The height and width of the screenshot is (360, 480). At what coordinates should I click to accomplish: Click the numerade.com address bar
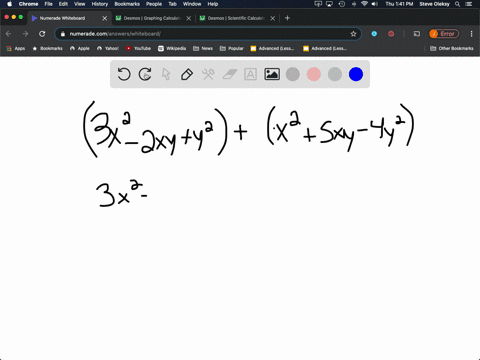207,34
